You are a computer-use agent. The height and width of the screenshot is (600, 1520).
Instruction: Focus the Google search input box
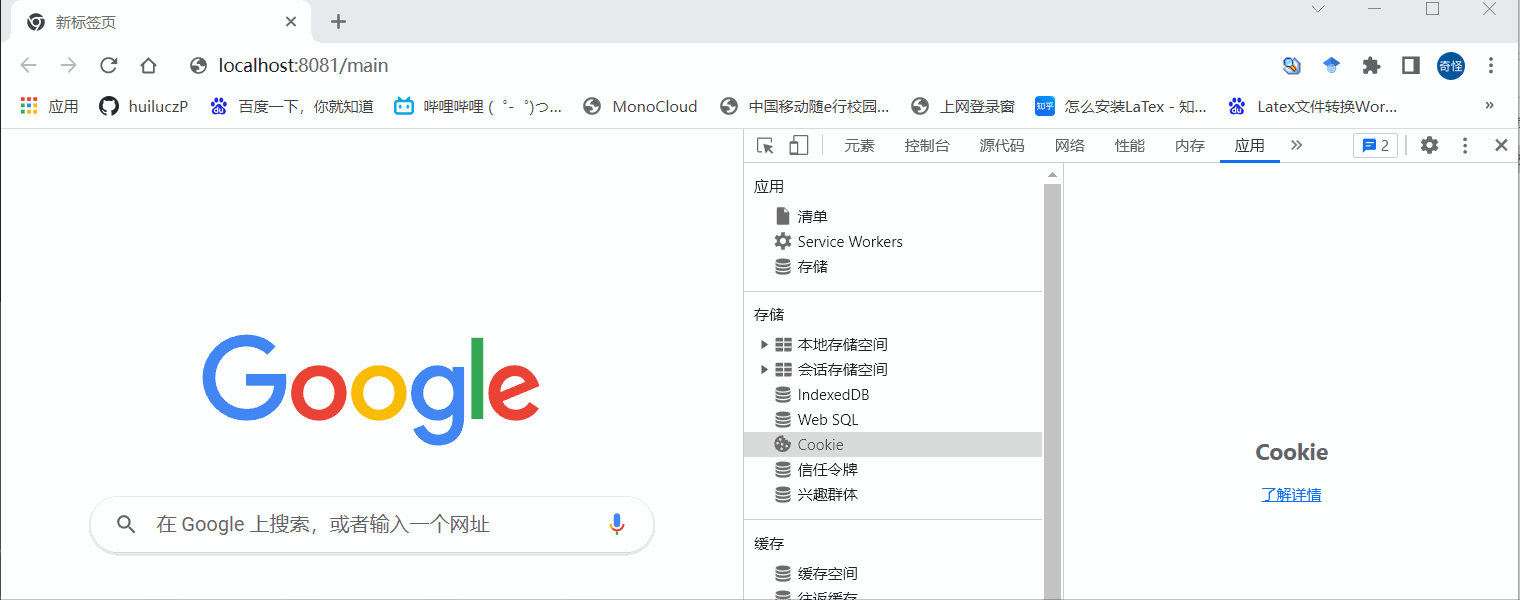point(372,524)
